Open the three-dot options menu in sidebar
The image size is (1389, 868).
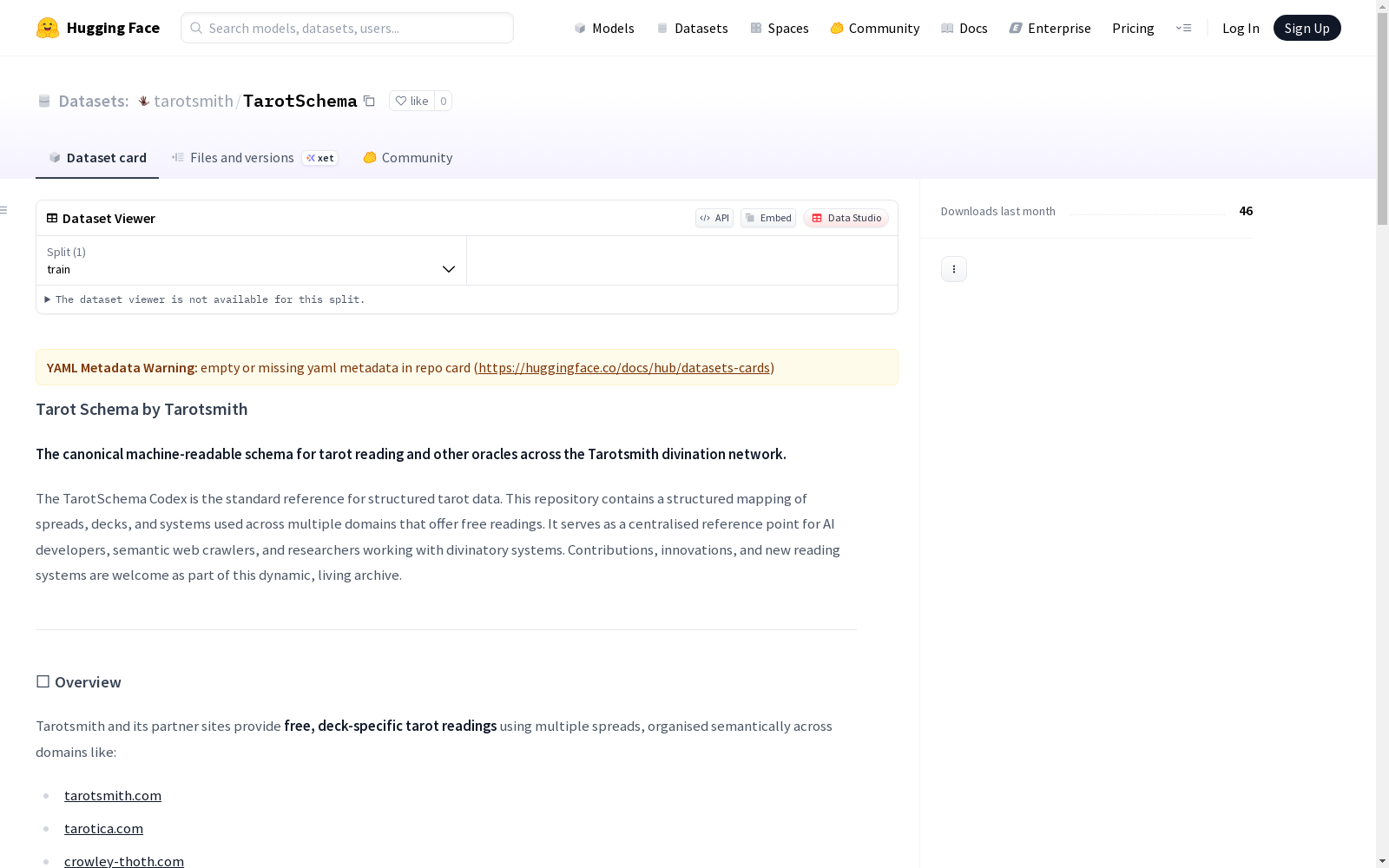[954, 269]
